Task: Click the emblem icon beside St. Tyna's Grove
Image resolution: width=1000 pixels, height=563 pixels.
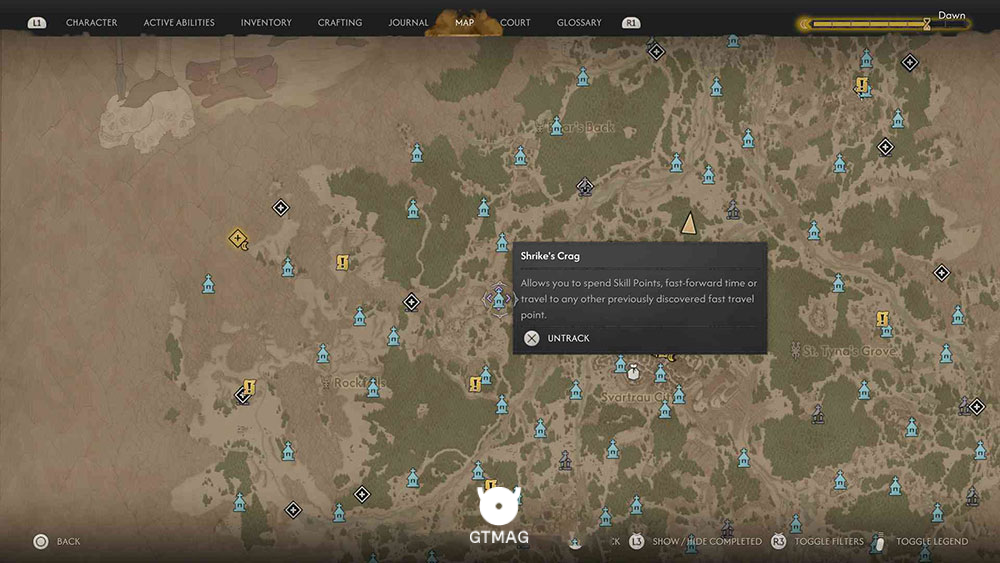Action: pos(795,350)
